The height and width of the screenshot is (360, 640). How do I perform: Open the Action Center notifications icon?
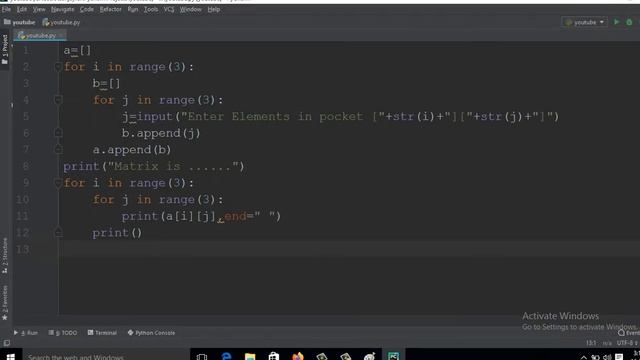(619, 358)
